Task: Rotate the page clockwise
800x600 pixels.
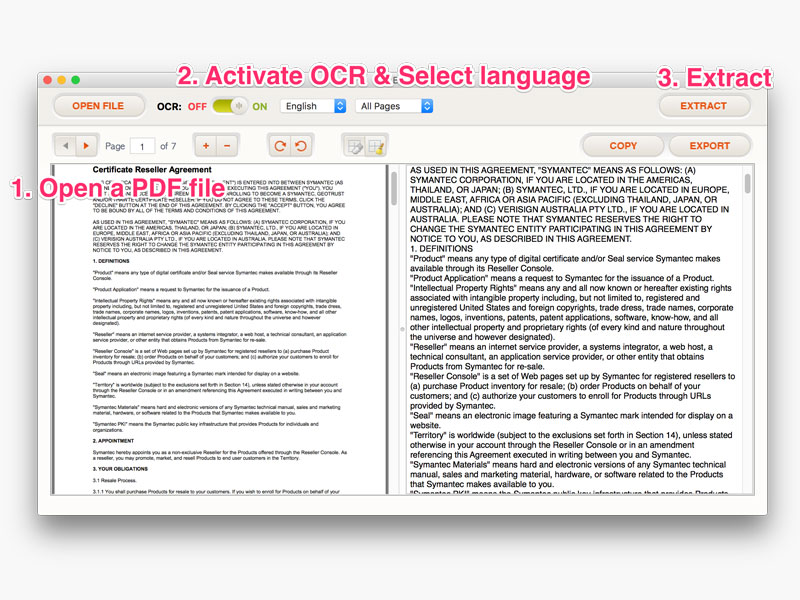Action: [280, 146]
